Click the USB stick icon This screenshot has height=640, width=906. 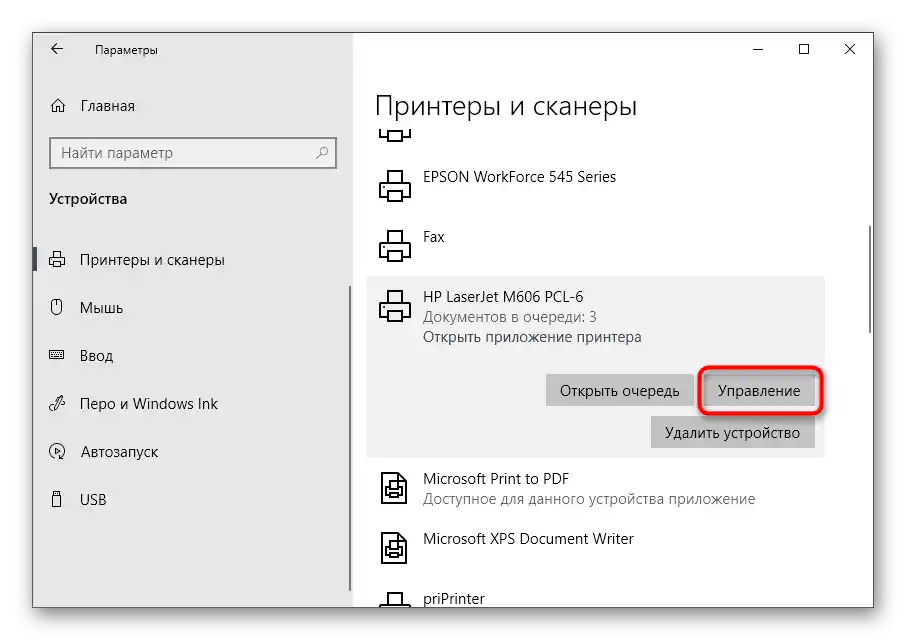click(56, 499)
